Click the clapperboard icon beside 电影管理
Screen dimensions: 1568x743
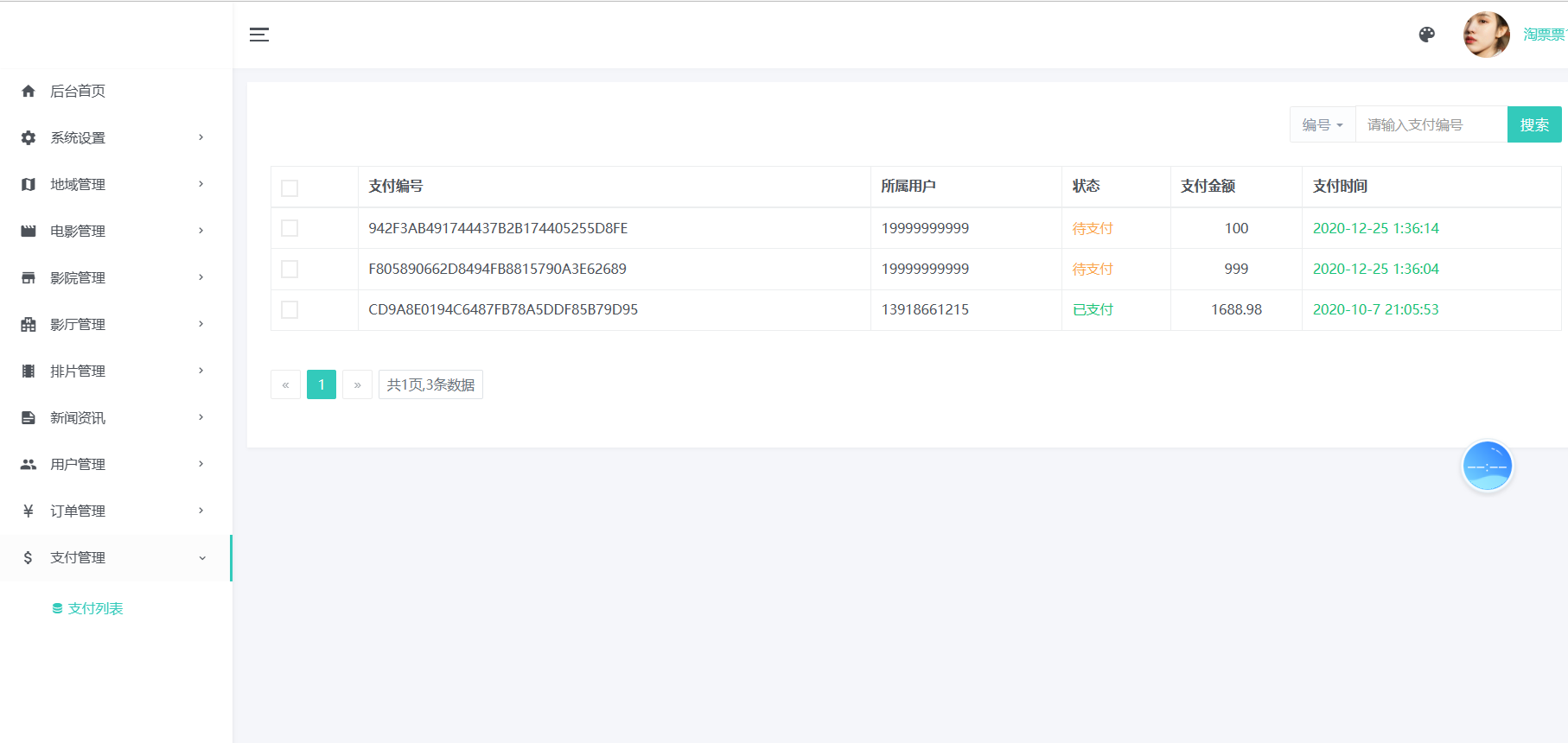coord(29,231)
